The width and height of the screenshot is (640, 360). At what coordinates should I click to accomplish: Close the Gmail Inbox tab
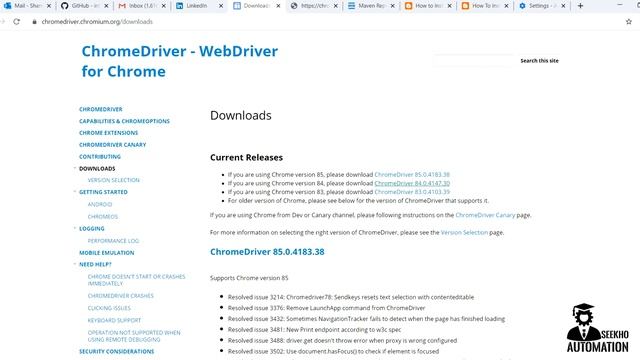click(x=164, y=6)
